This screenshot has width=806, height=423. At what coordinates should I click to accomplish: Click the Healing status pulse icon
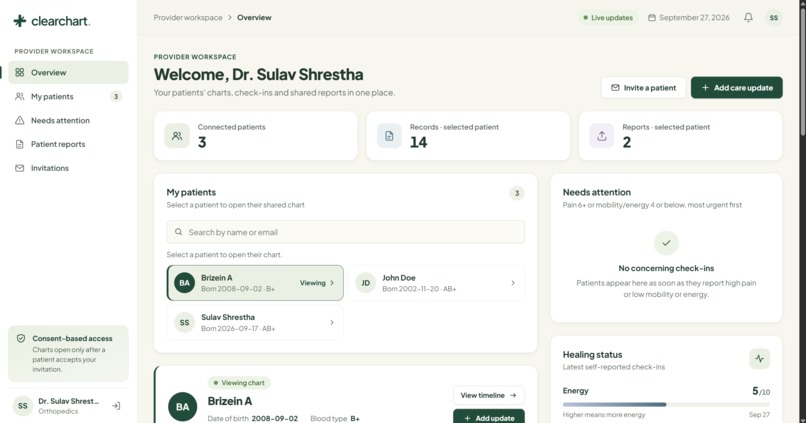(759, 358)
